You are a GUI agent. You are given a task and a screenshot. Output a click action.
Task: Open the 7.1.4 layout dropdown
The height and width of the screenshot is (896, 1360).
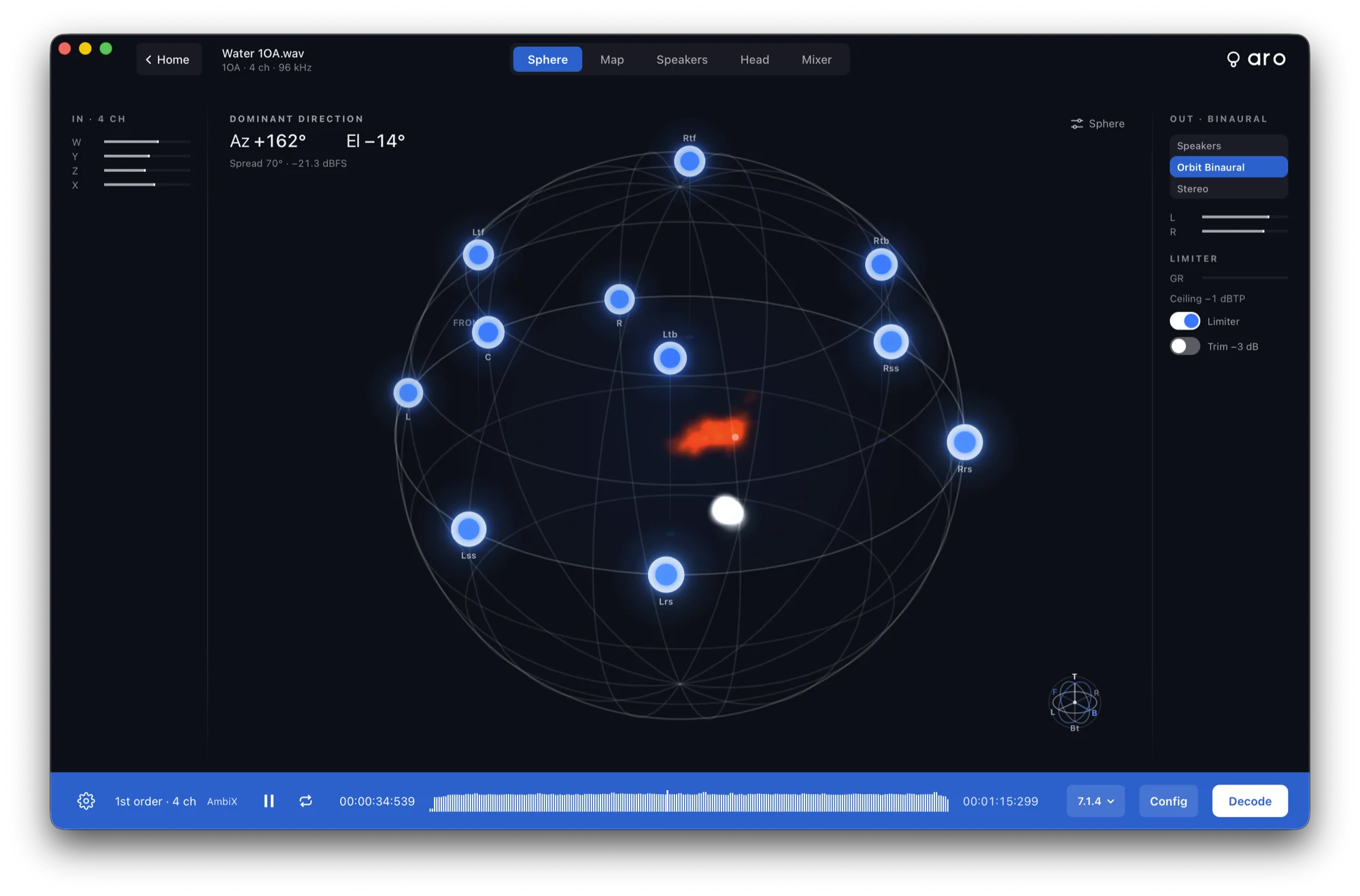[1095, 801]
